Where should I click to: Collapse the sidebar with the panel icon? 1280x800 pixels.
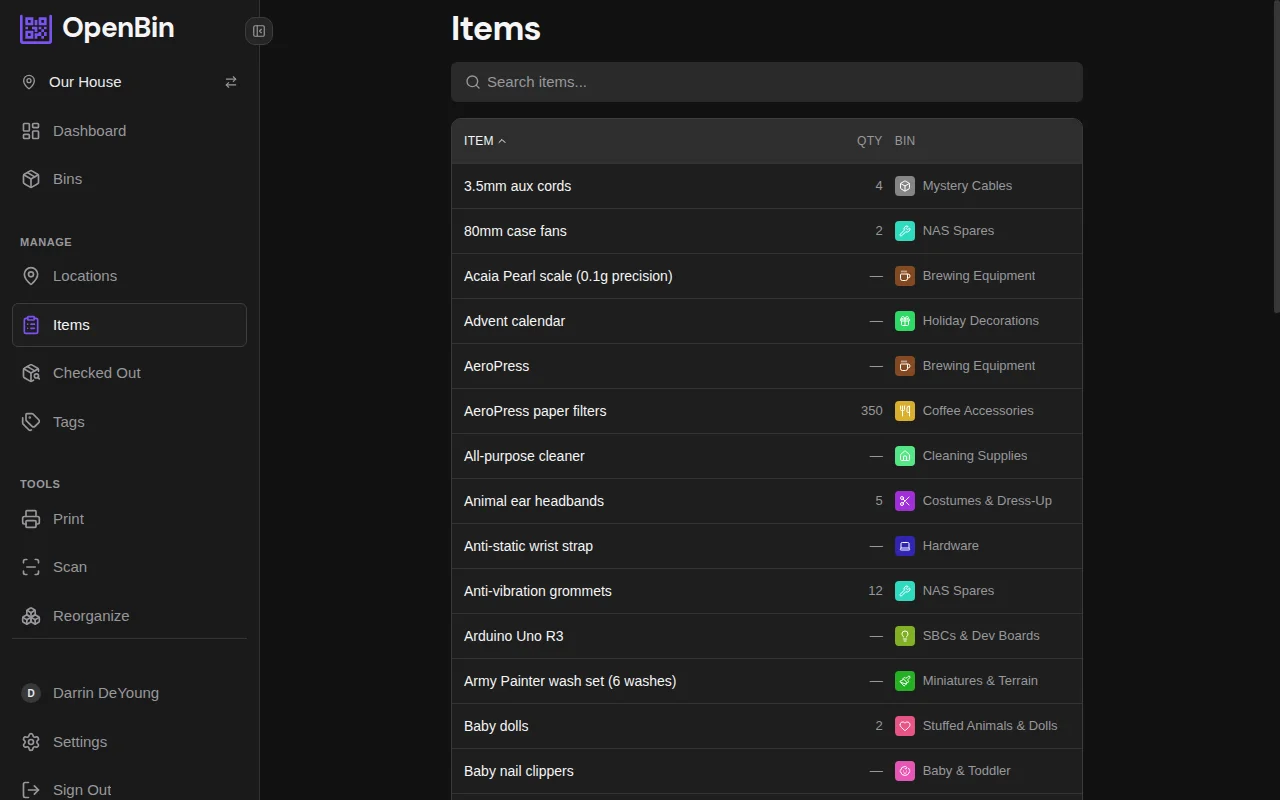point(258,31)
